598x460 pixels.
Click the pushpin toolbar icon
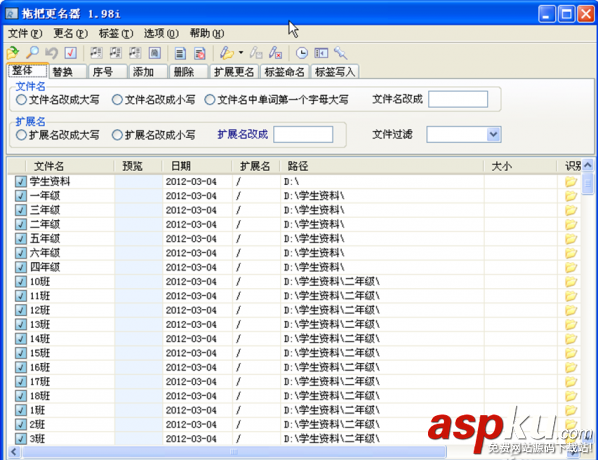click(340, 53)
